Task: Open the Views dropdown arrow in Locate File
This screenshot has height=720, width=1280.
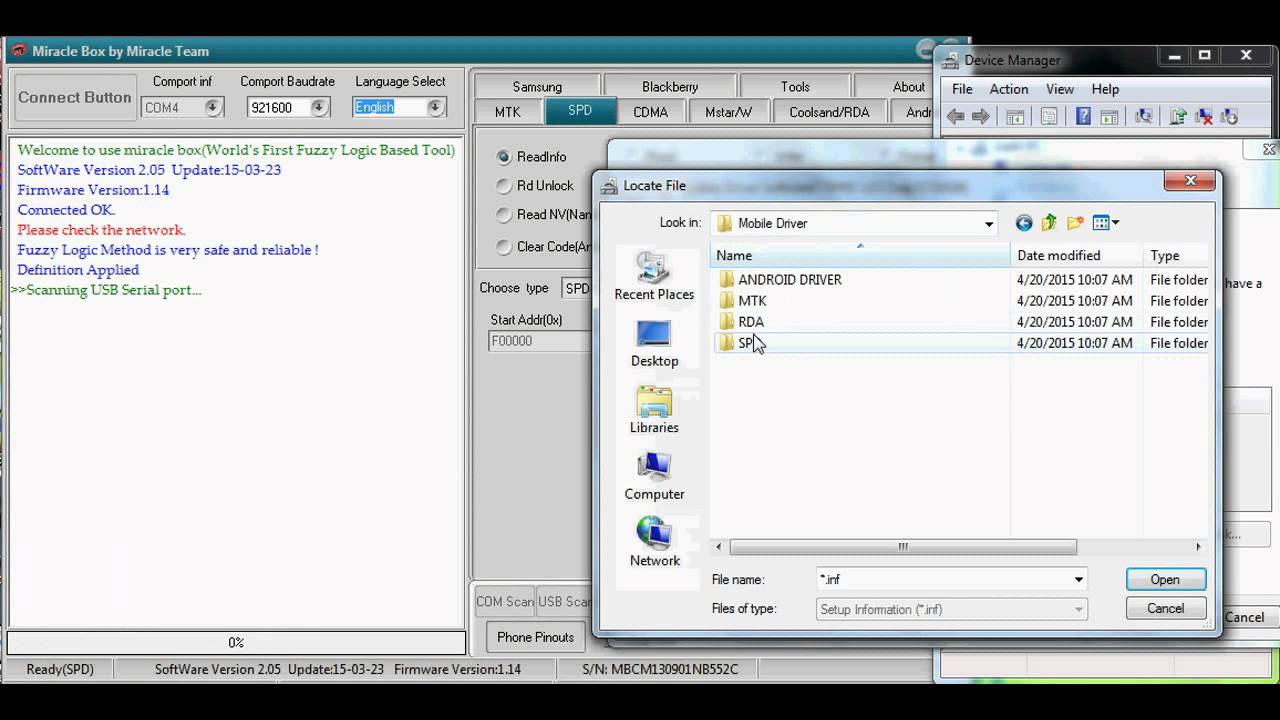Action: coord(1115,223)
